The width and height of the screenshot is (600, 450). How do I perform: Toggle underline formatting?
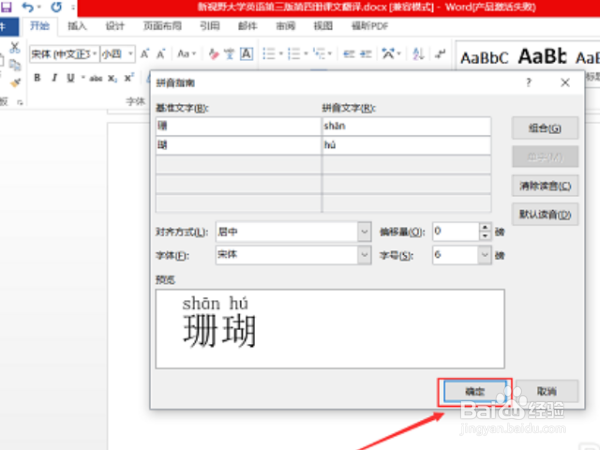click(71, 78)
